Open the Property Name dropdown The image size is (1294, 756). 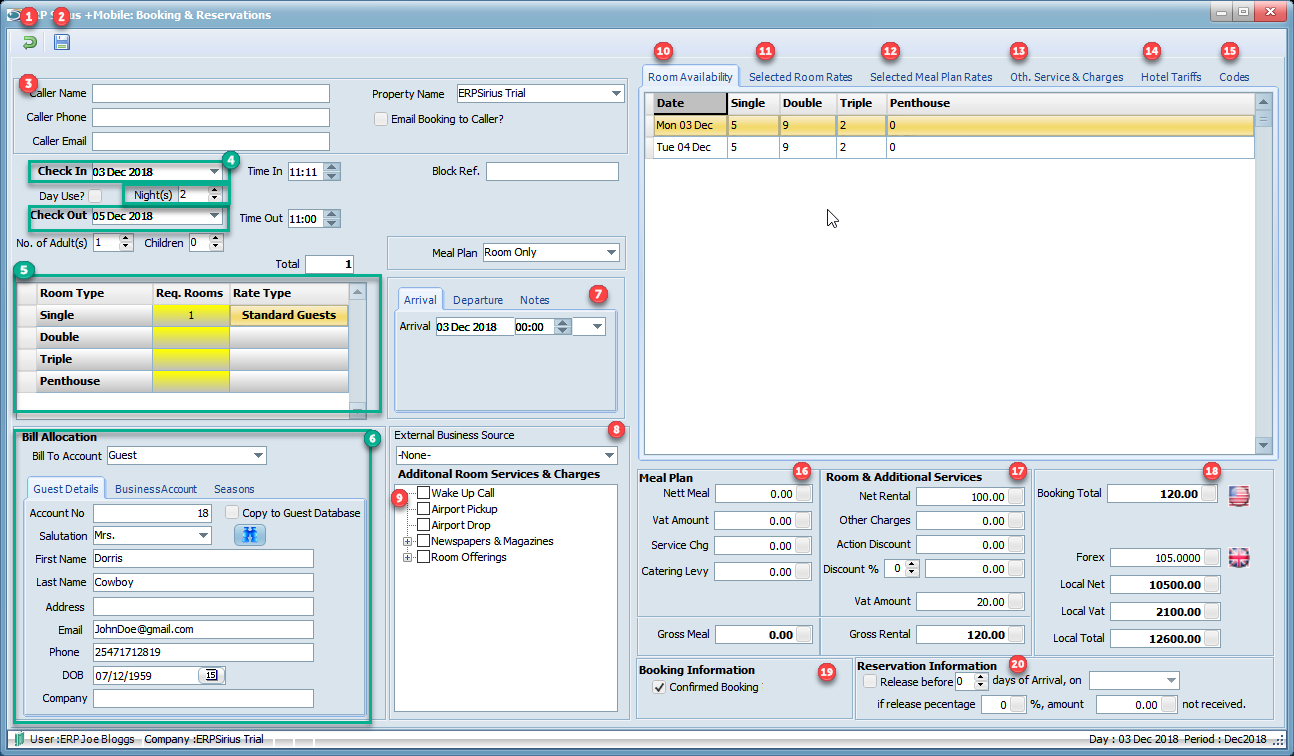(x=615, y=93)
